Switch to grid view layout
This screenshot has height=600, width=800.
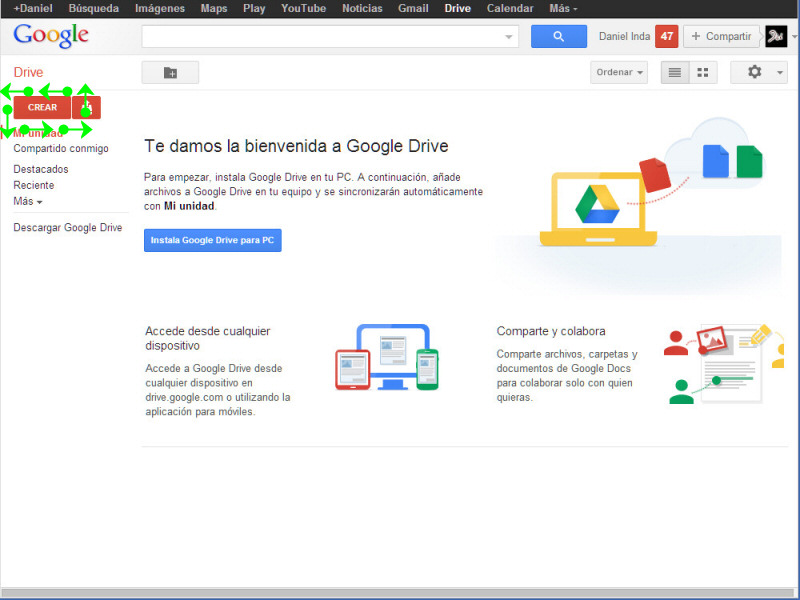[x=703, y=72]
